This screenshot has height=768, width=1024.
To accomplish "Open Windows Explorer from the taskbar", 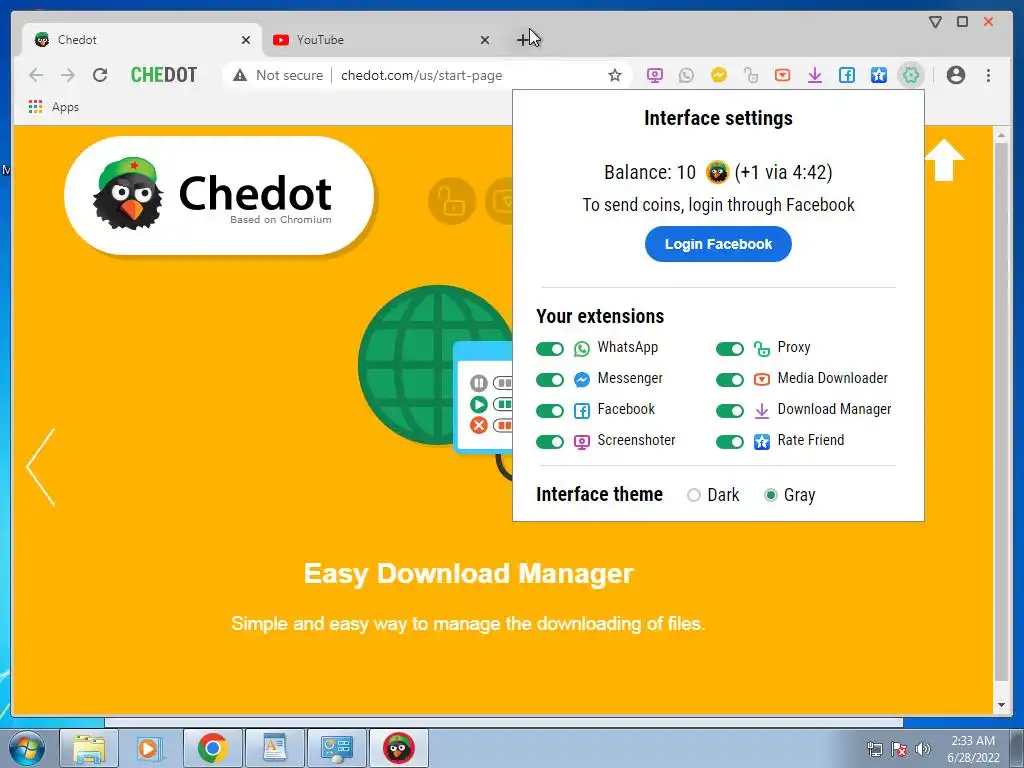I will point(89,748).
